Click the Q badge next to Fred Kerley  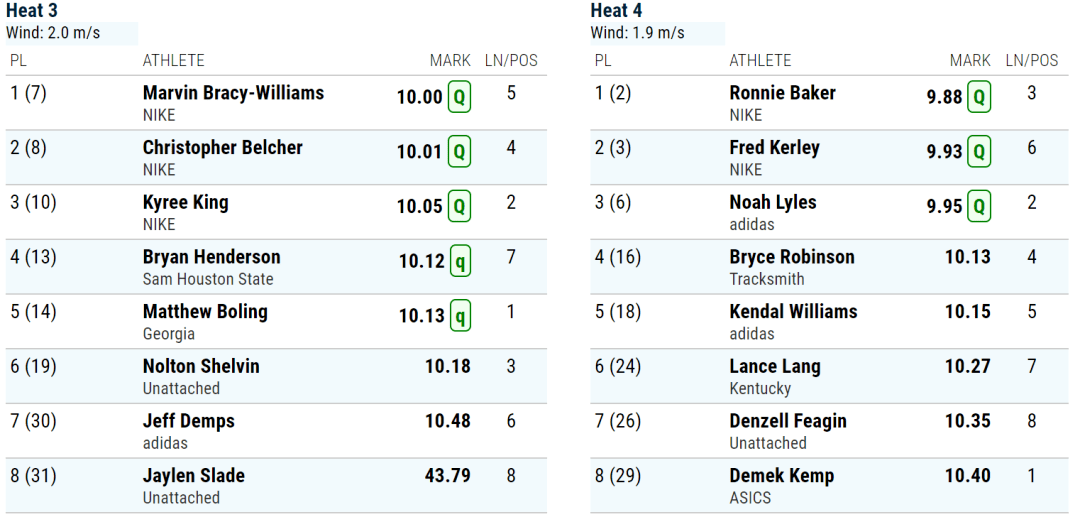click(x=979, y=151)
